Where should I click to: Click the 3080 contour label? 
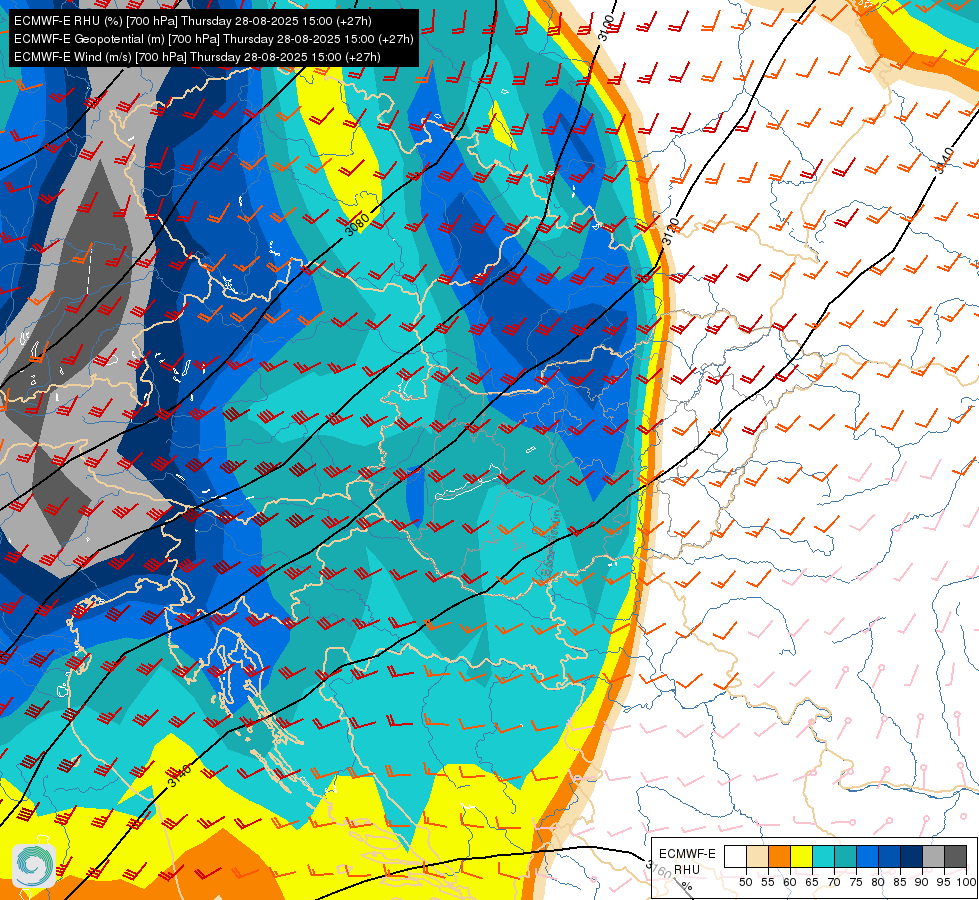[x=357, y=223]
